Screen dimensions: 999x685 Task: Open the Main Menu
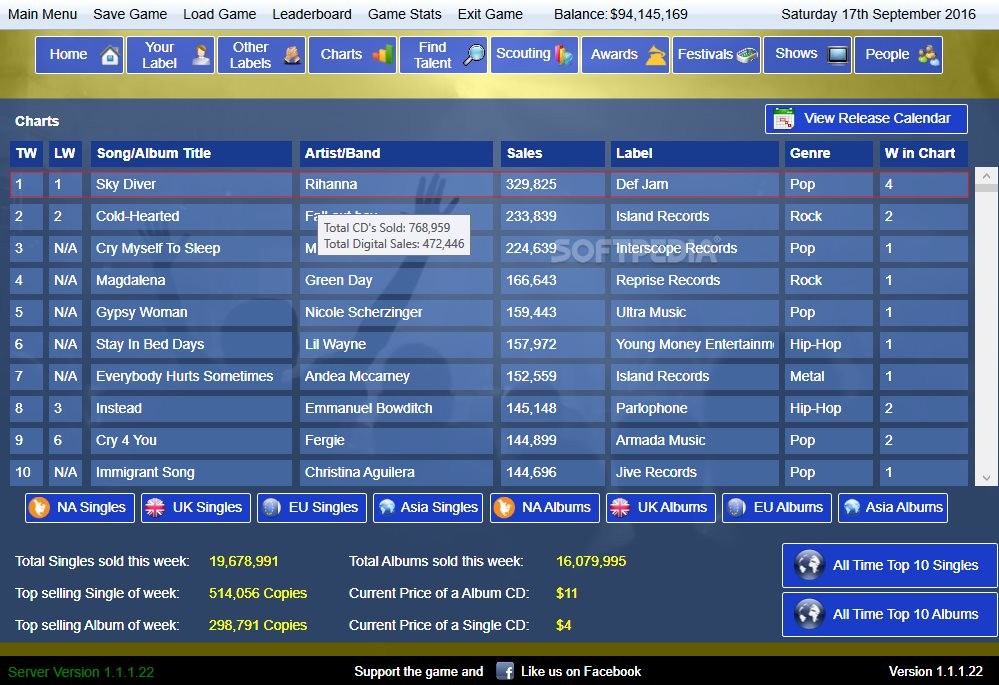pyautogui.click(x=43, y=14)
